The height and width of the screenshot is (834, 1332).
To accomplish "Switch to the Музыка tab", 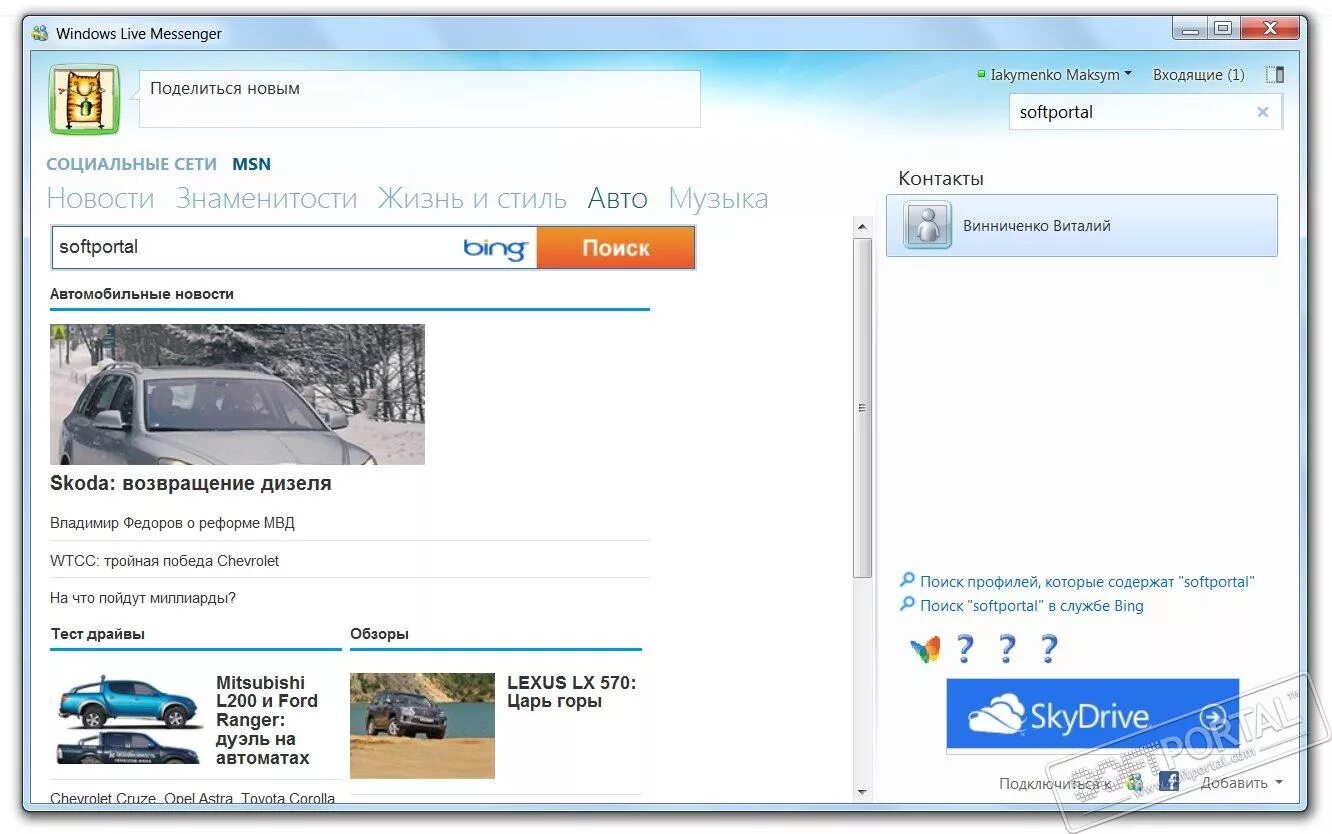I will click(x=718, y=197).
